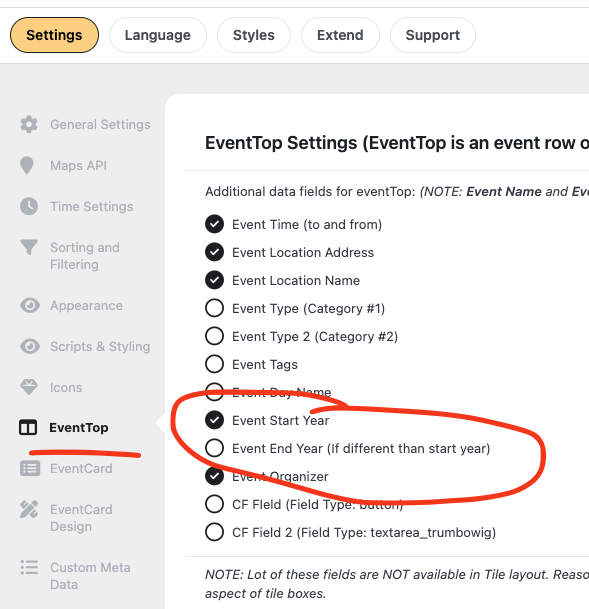Open the Support tab

coord(433,35)
